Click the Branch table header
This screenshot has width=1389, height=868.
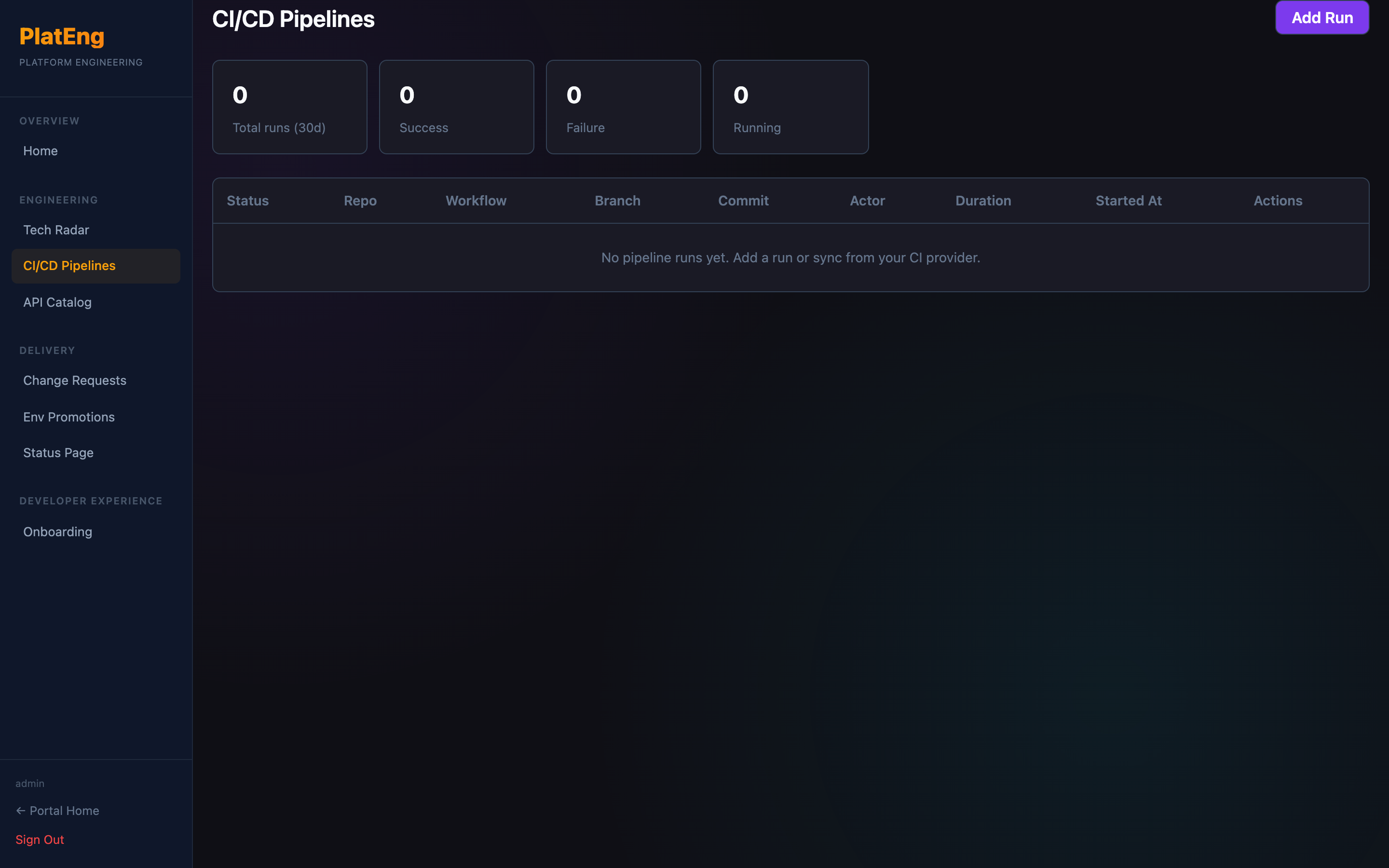point(617,200)
